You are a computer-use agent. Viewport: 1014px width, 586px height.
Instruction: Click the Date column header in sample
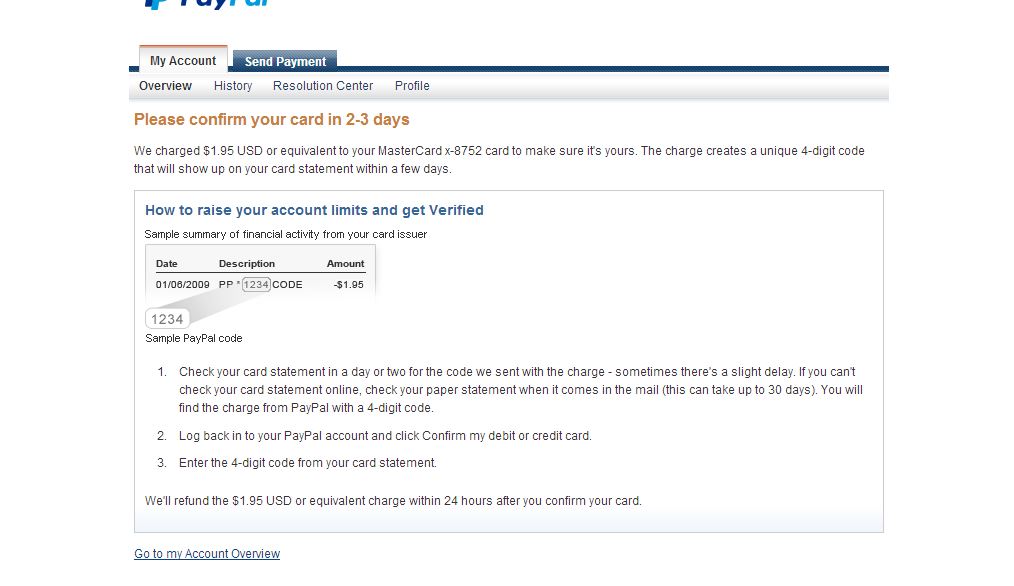coord(167,264)
